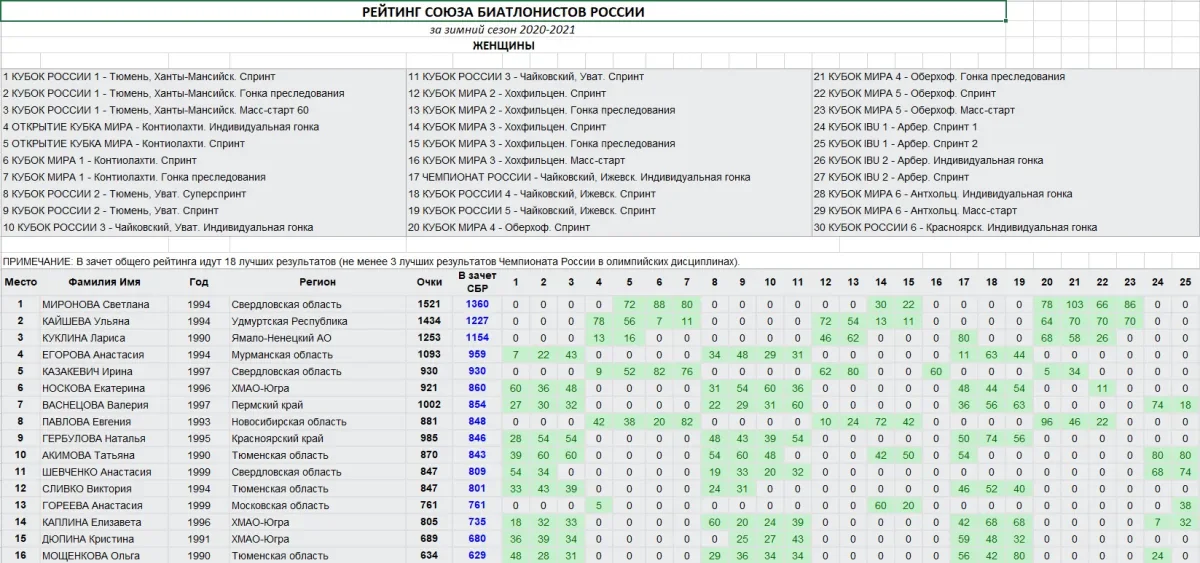The height and width of the screenshot is (563, 1200).
Task: Click the blue СБР value 959
Action: 477,355
